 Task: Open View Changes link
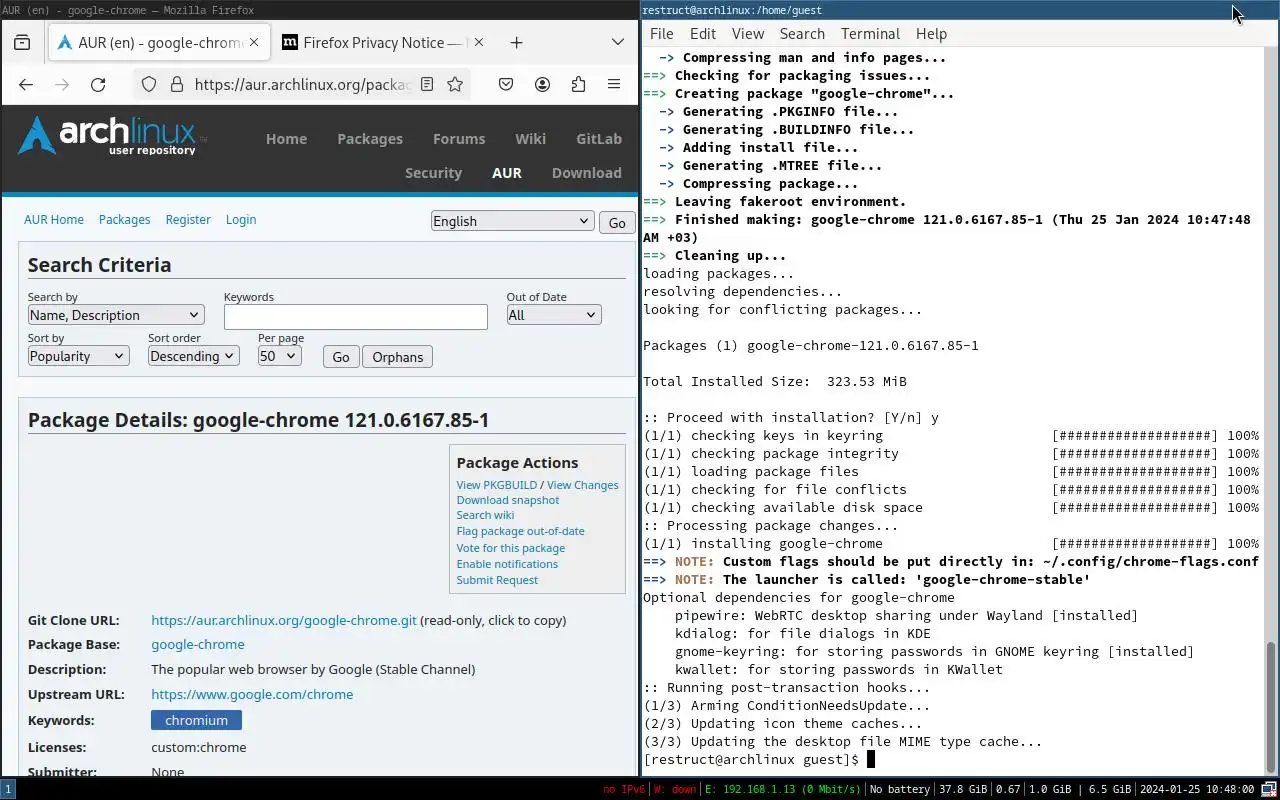pyautogui.click(x=583, y=485)
